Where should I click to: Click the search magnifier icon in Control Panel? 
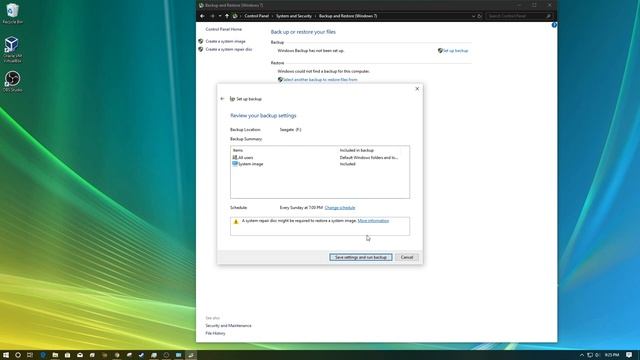[548, 16]
